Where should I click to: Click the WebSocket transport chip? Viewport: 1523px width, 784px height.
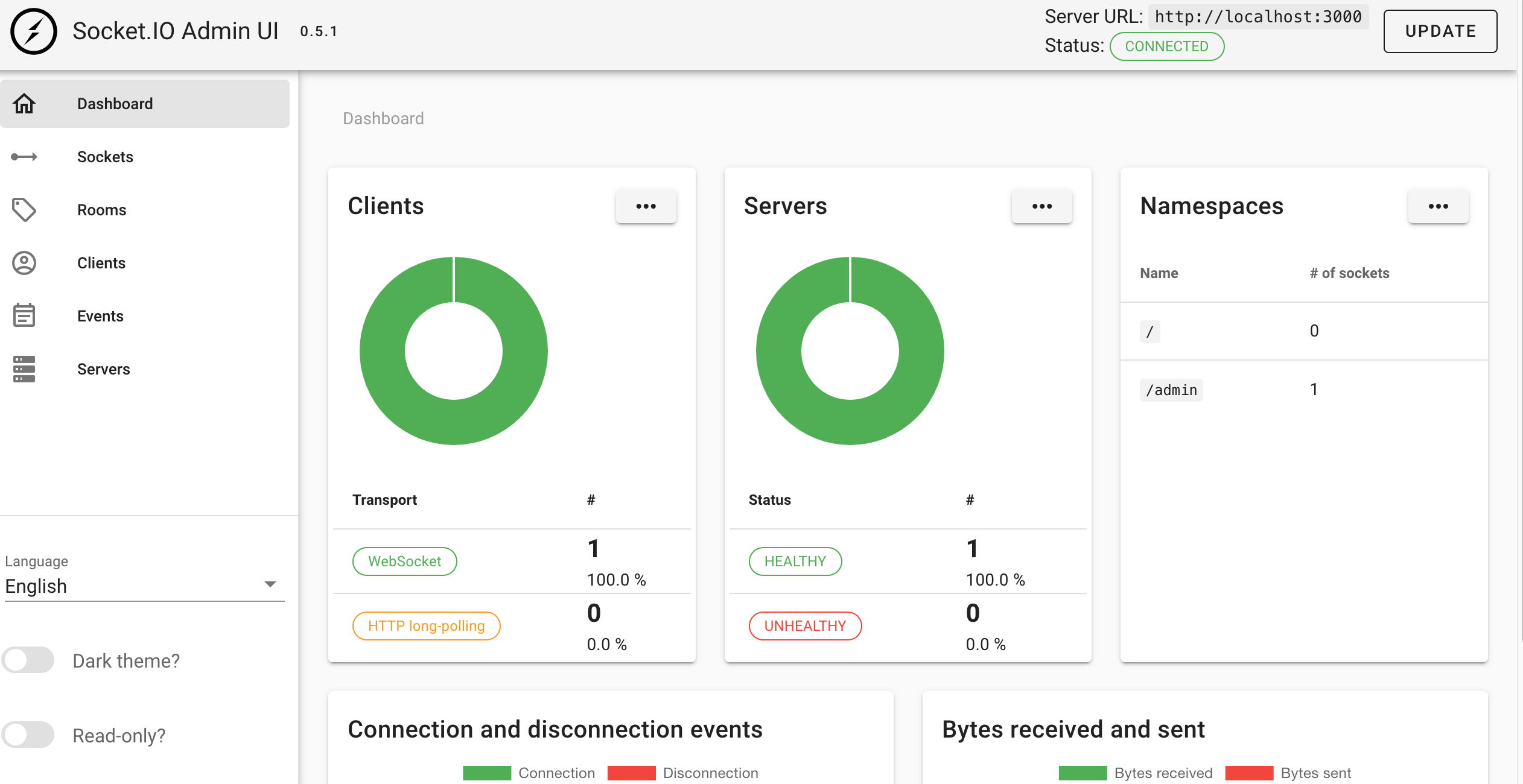(405, 561)
